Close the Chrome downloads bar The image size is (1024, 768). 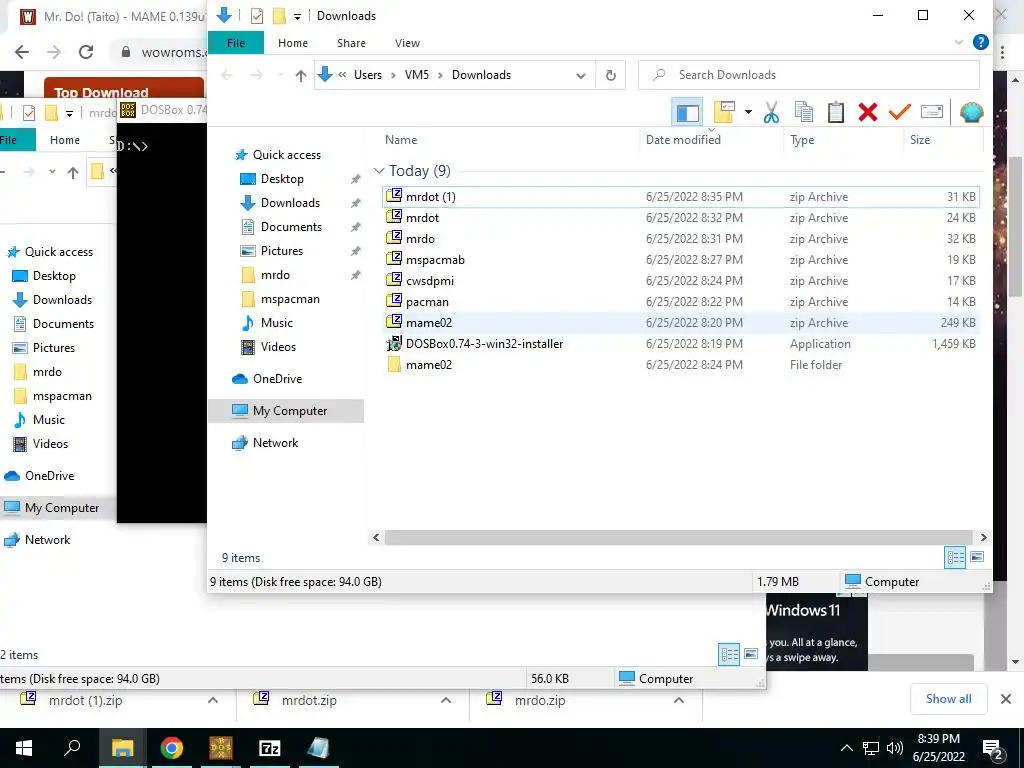1006,699
